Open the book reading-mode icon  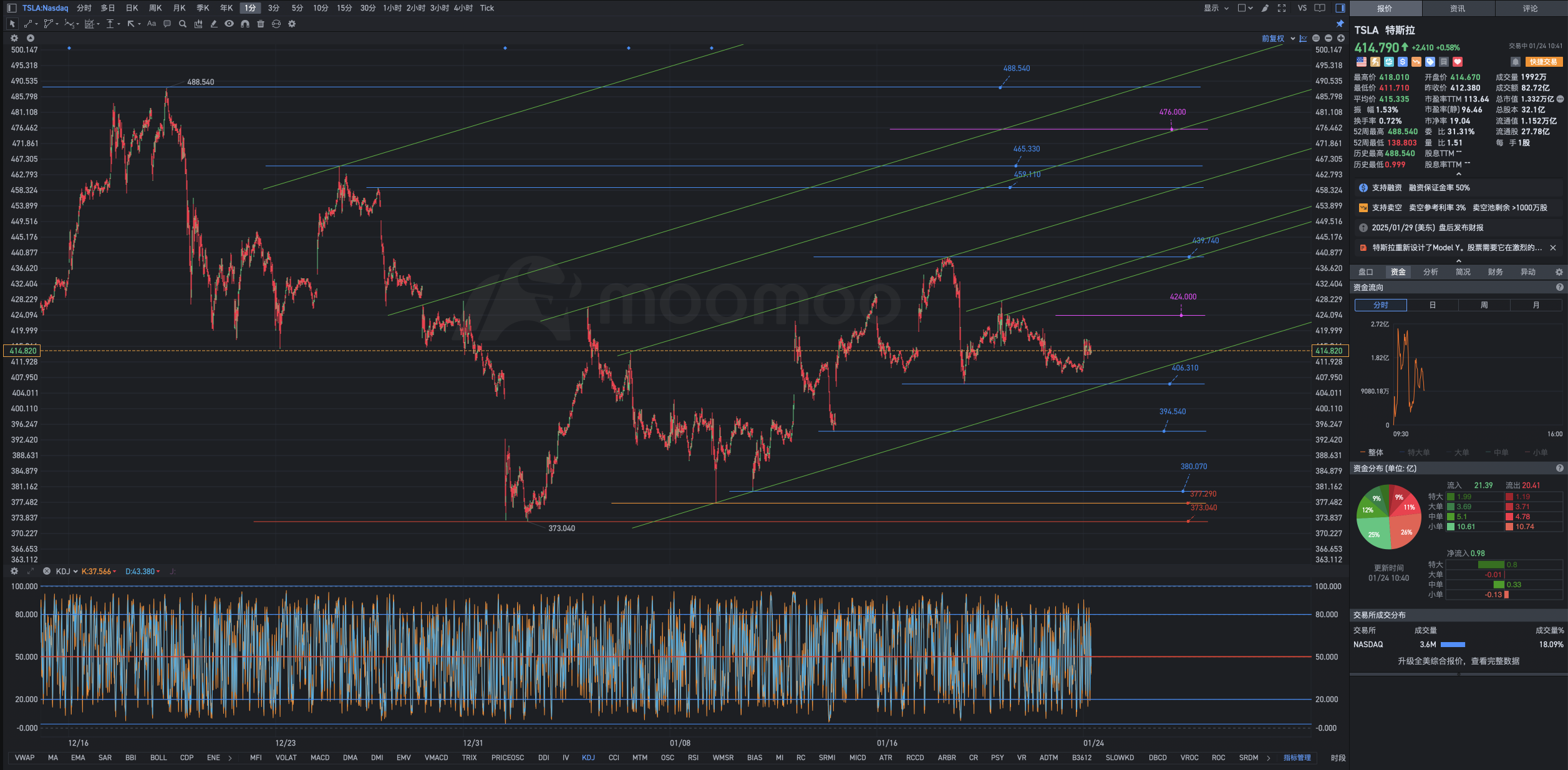pos(1320,8)
